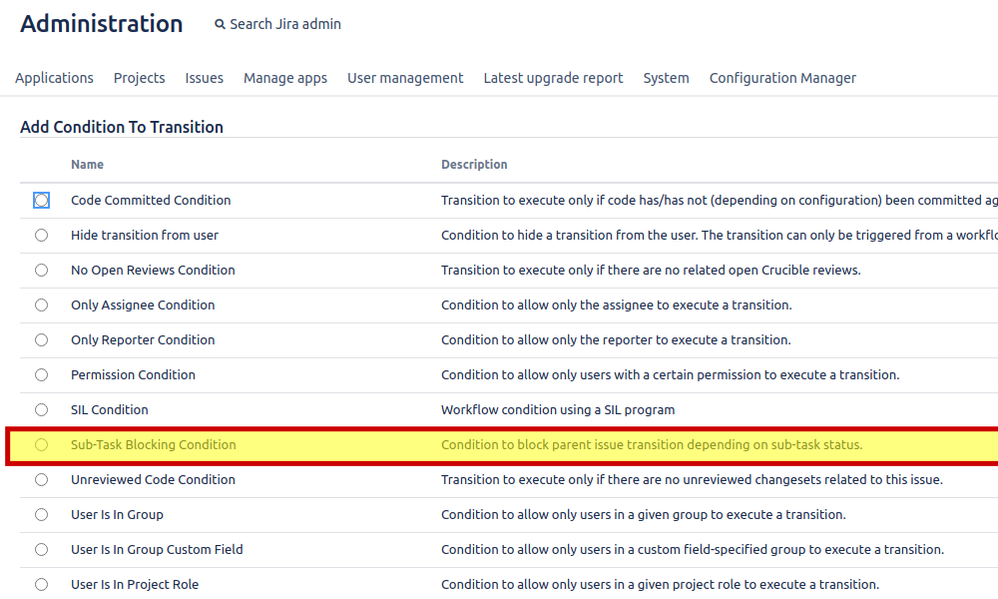Click 'User Is In Group Custom Field' text
This screenshot has width=998, height=599.
tap(157, 549)
